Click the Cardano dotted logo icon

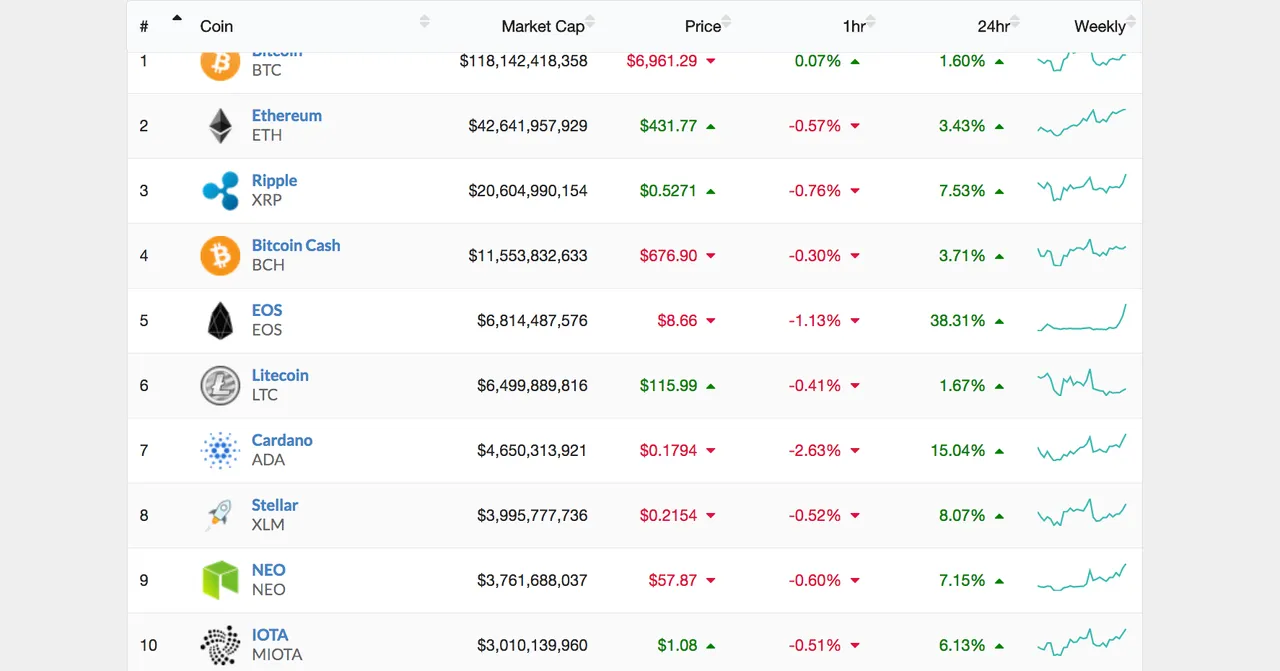pos(220,451)
